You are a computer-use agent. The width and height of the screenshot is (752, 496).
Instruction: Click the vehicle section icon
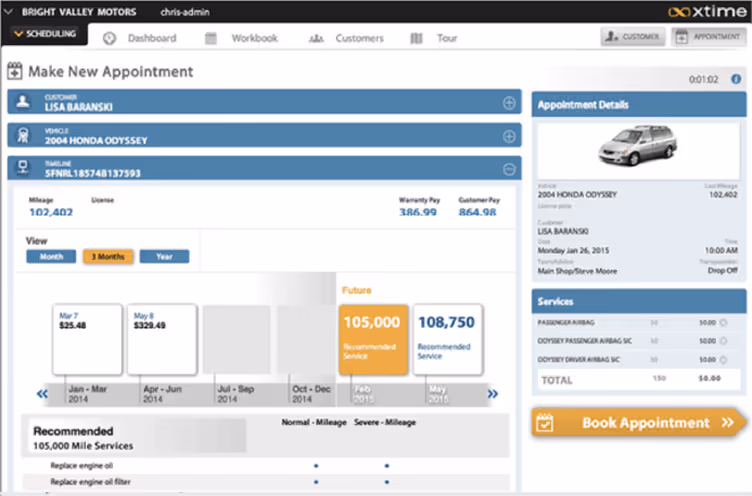tap(23, 135)
